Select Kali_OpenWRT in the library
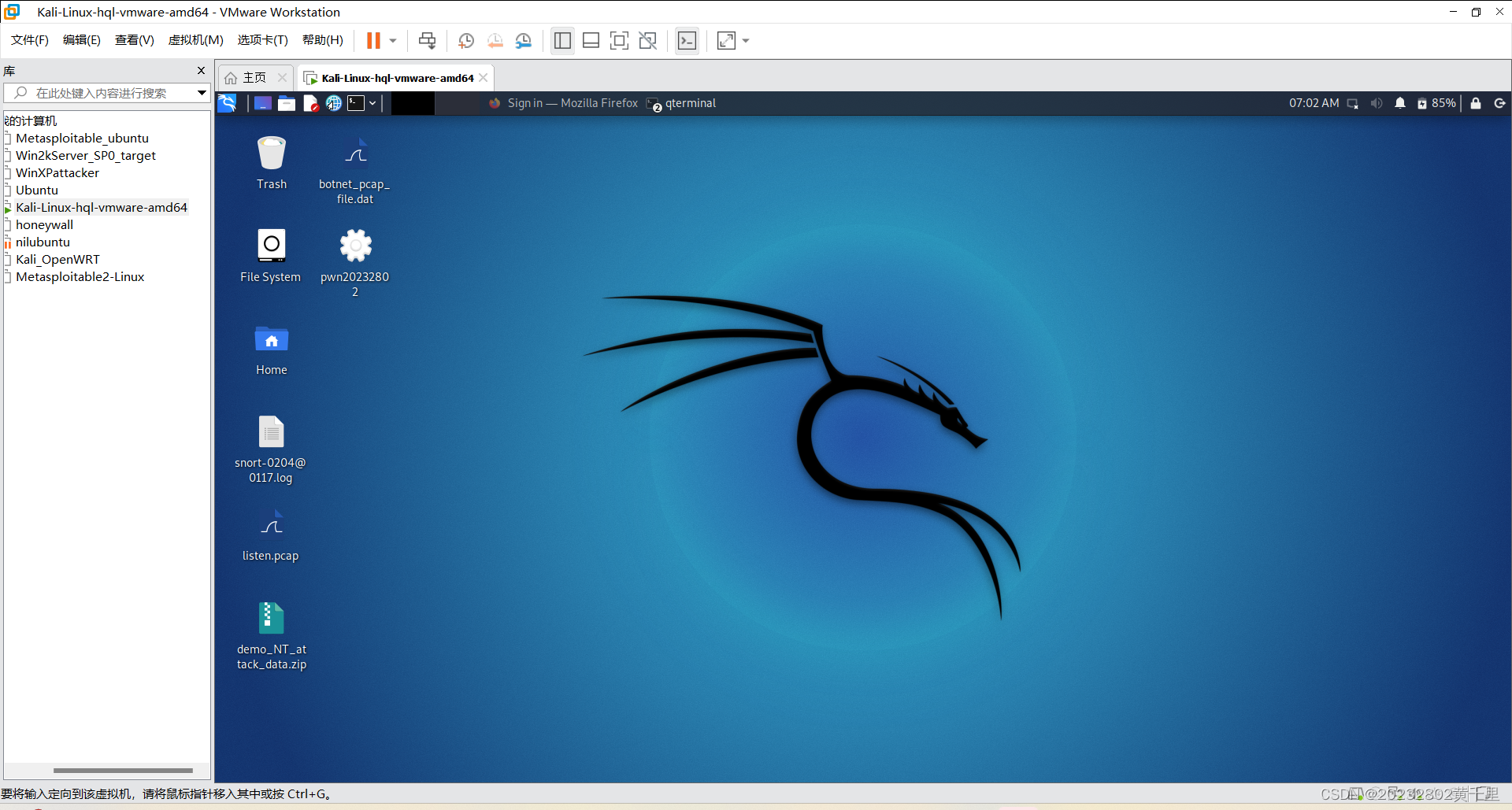Viewport: 1512px width, 810px height. [57, 259]
